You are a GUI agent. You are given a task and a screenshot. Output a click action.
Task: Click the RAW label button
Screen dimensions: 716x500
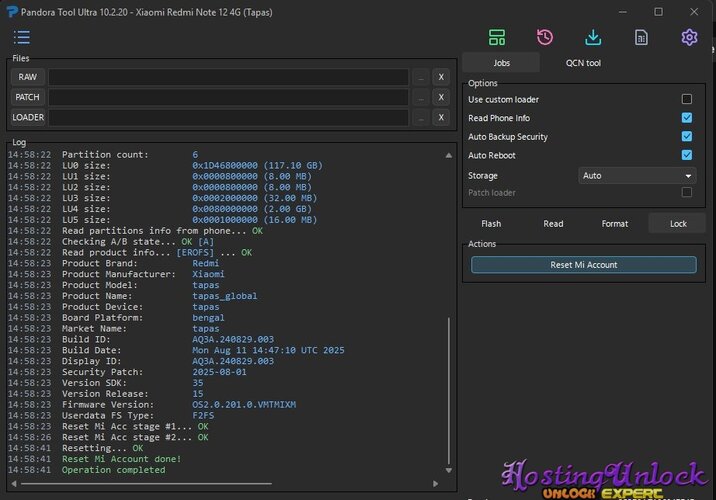[27, 77]
